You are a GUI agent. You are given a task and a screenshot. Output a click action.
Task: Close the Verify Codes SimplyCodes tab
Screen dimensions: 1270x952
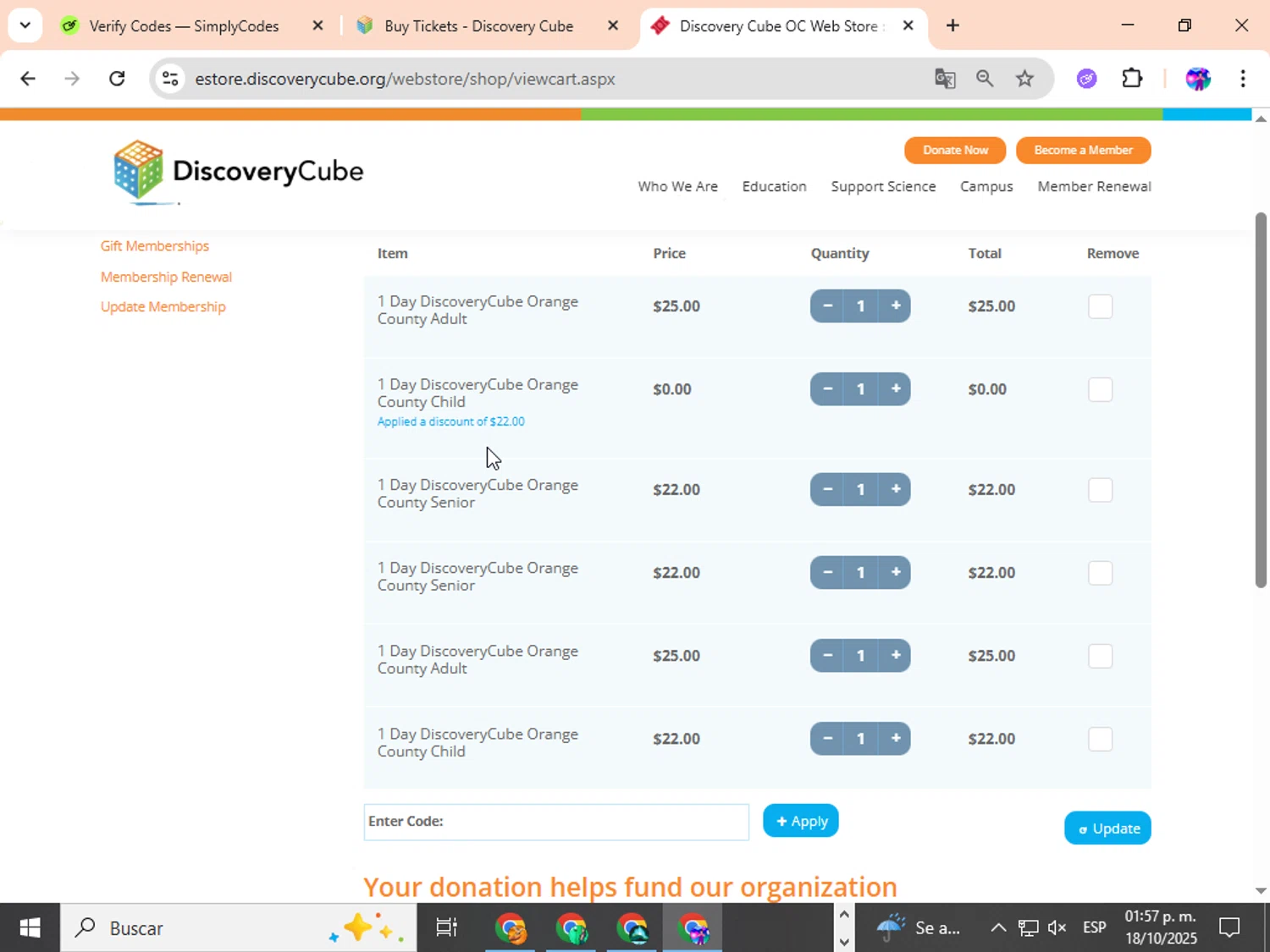[x=318, y=25]
